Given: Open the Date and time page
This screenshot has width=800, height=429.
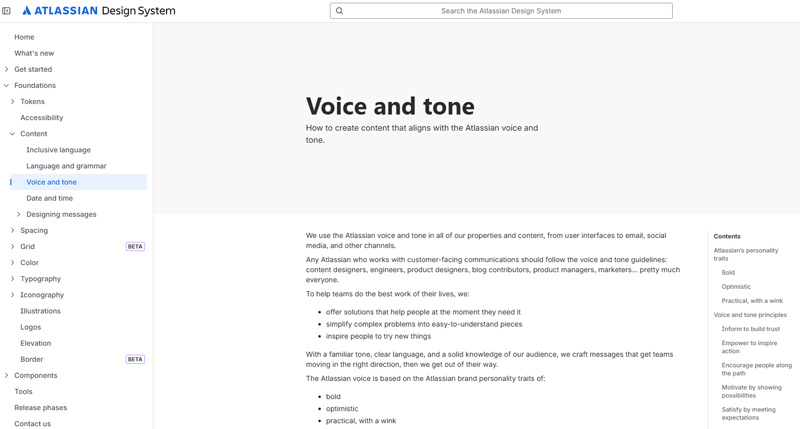Looking at the screenshot, I should tap(49, 198).
